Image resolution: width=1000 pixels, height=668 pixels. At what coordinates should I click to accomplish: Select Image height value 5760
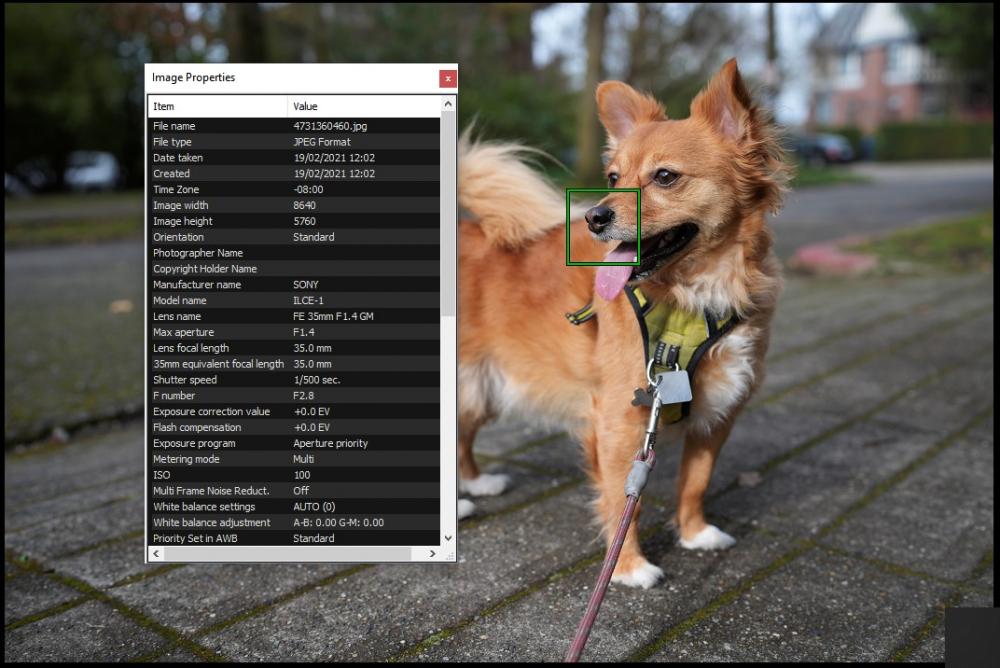click(x=304, y=221)
